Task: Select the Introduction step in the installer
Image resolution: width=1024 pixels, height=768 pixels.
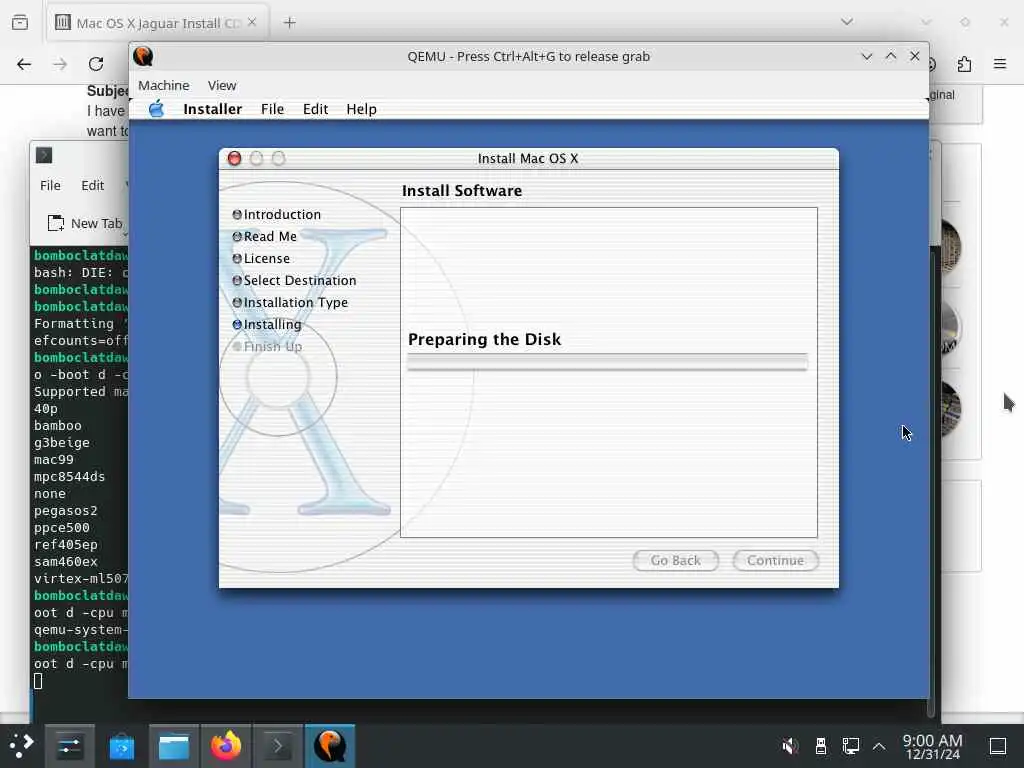Action: 277,215
